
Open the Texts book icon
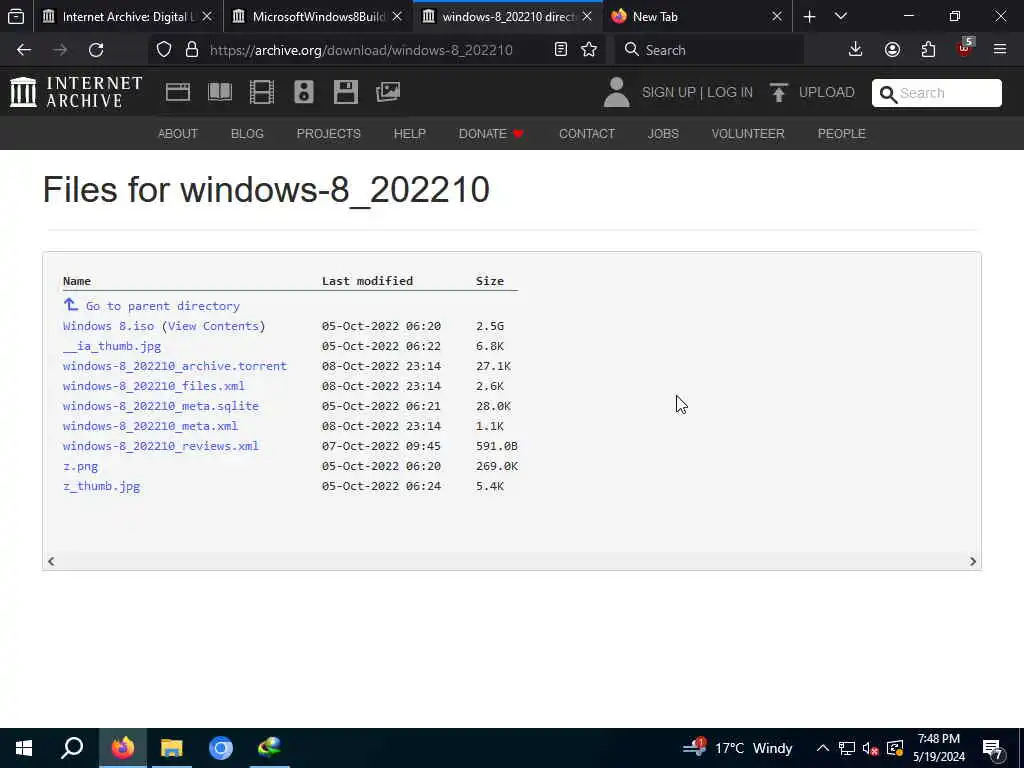(219, 92)
